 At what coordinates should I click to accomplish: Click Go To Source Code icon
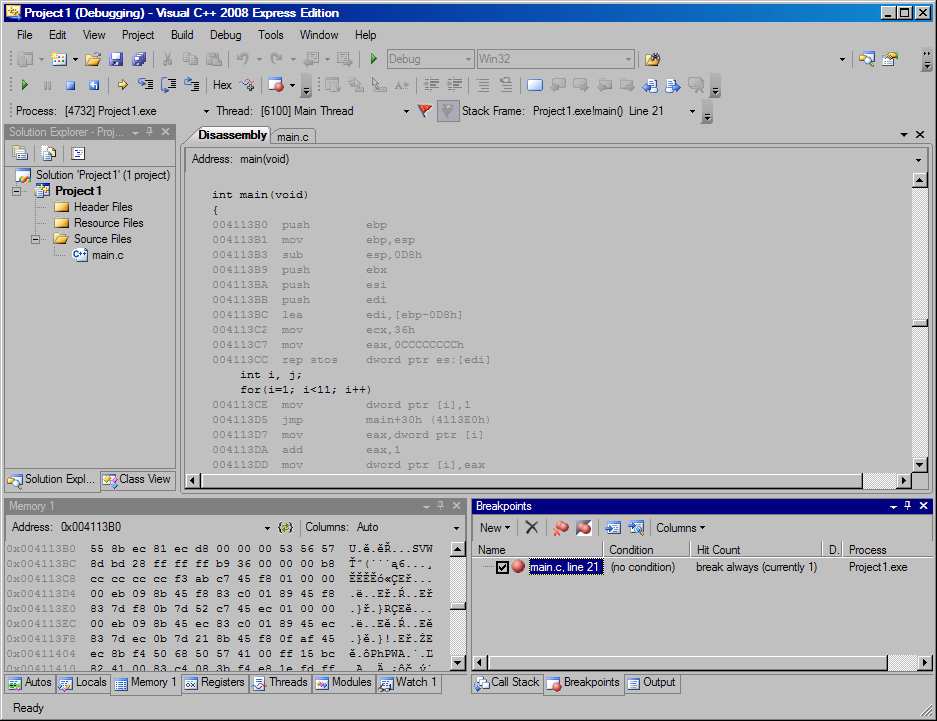click(613, 527)
